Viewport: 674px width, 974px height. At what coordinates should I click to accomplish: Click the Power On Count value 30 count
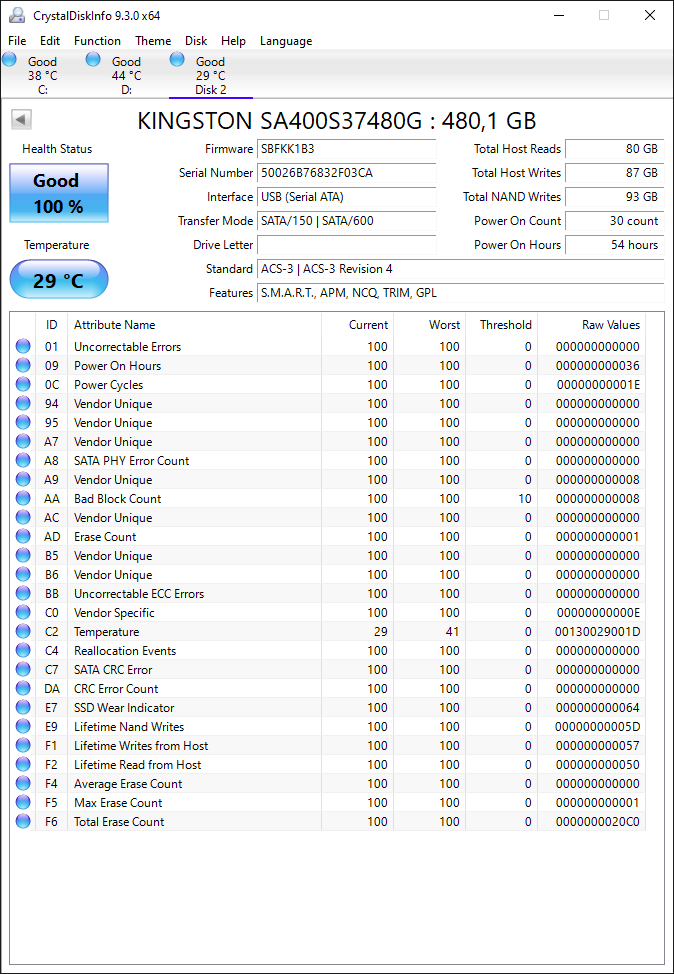[614, 221]
